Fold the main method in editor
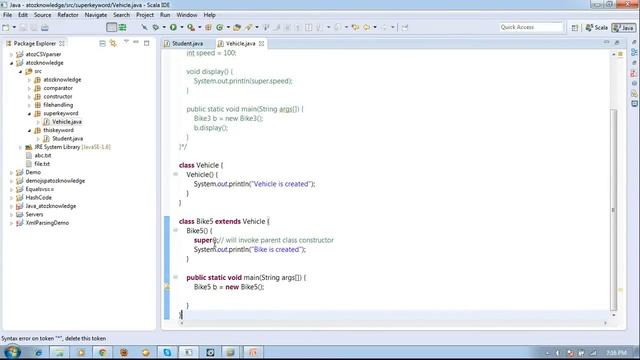The width and height of the screenshot is (640, 360). tap(176, 277)
